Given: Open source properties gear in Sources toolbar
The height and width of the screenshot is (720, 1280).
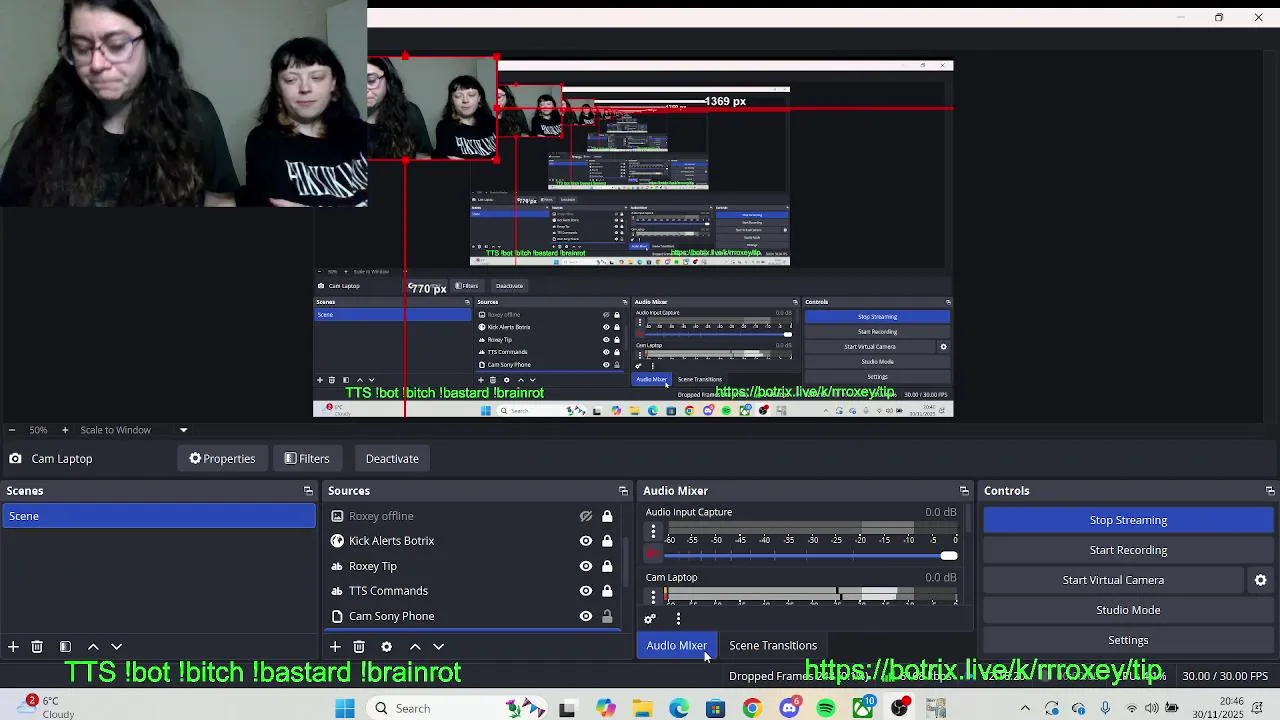Looking at the screenshot, I should tap(387, 647).
